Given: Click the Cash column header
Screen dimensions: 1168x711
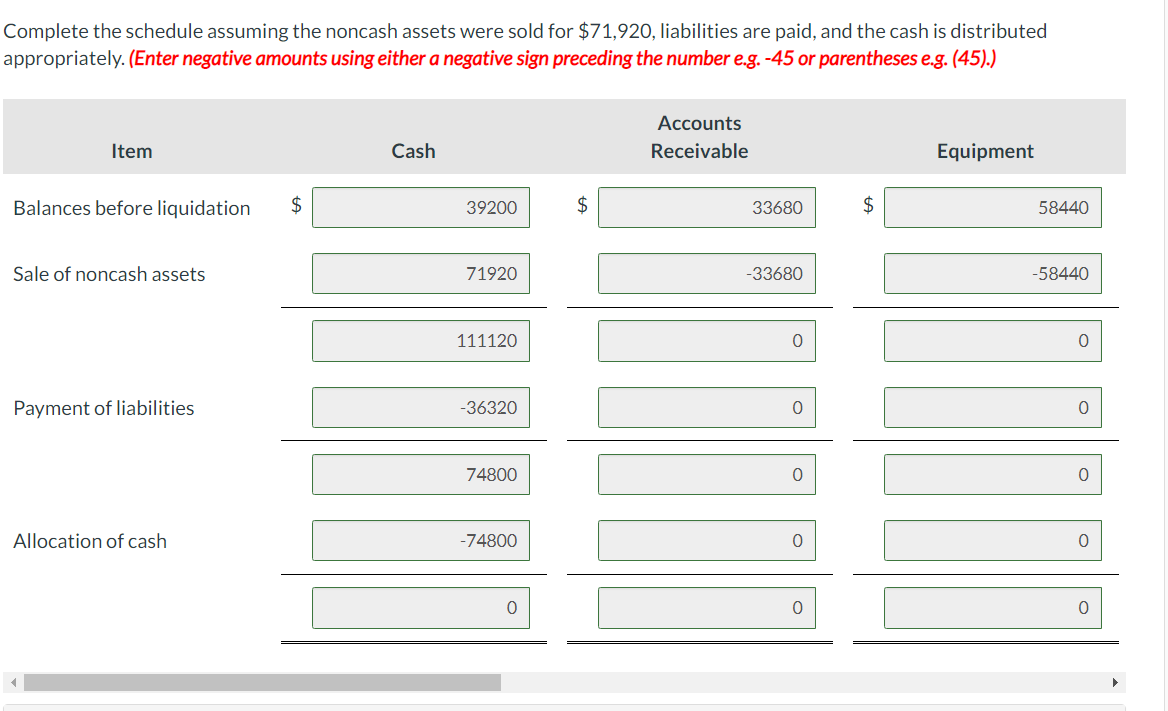Looking at the screenshot, I should pyautogui.click(x=413, y=151).
